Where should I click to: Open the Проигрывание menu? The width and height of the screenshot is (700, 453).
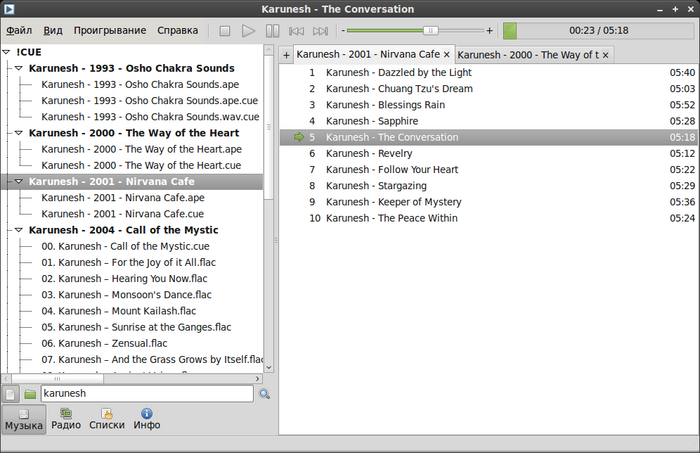110,30
